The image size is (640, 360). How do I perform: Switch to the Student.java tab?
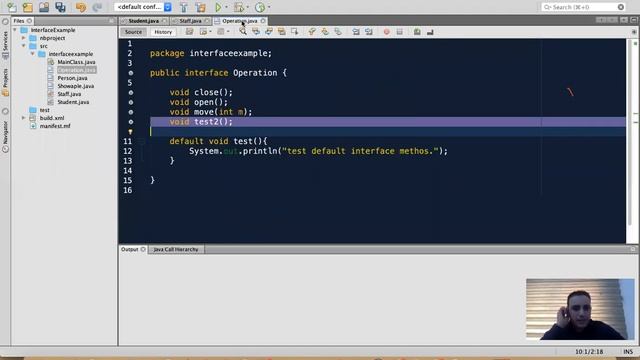click(x=143, y=20)
